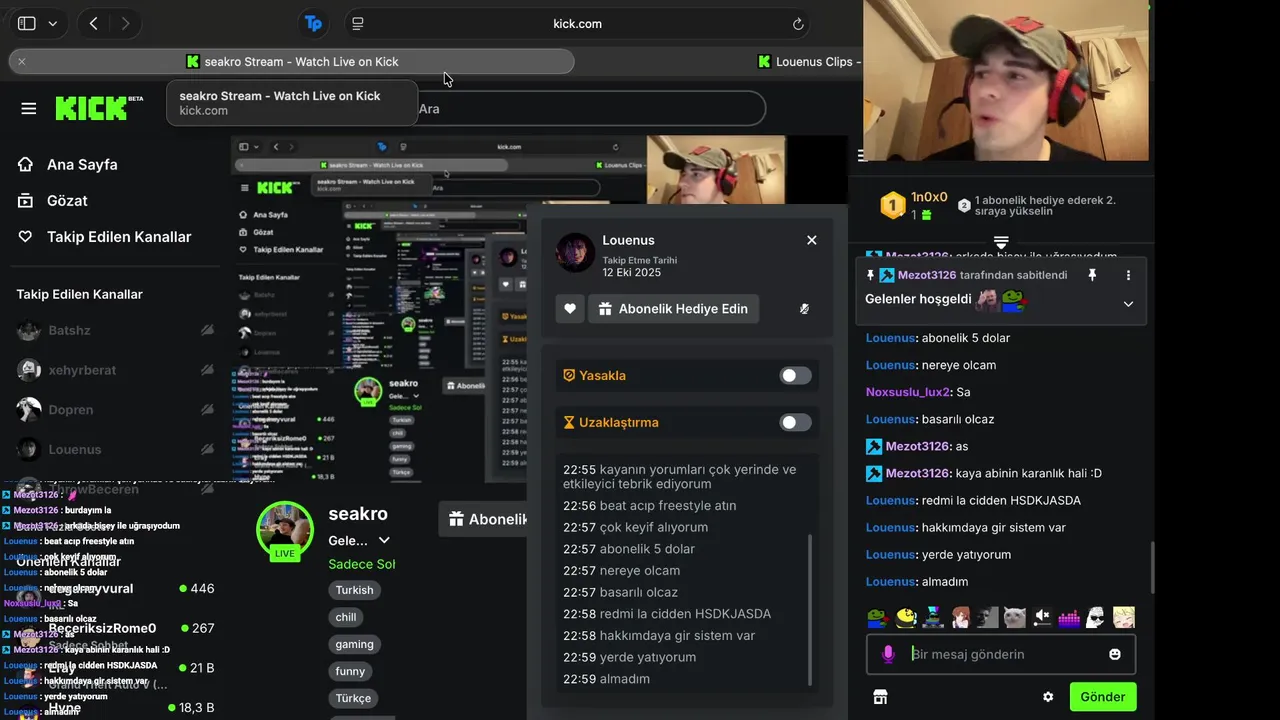
Task: Click the purple microphone icon in message box
Action: [x=888, y=654]
